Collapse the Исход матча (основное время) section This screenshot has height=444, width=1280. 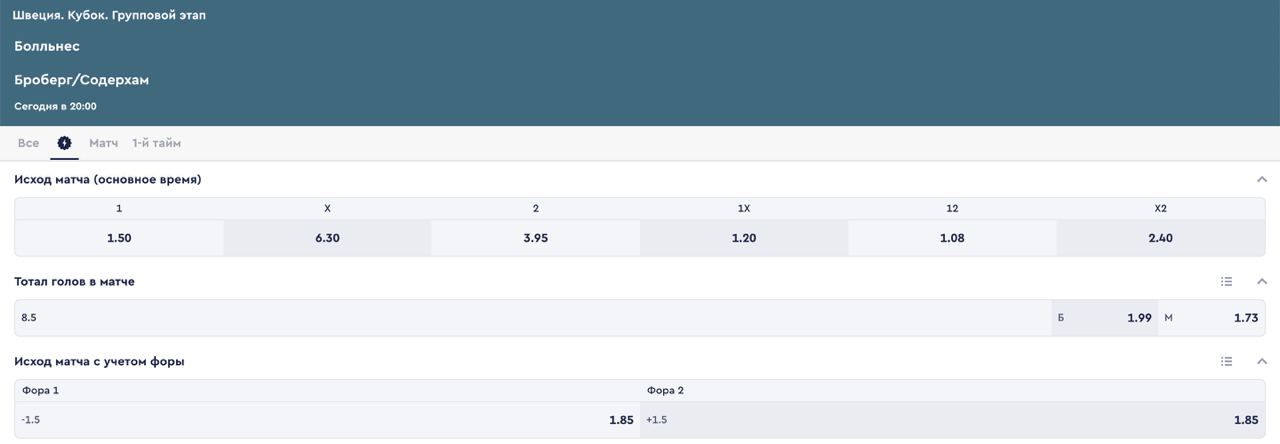[1262, 180]
